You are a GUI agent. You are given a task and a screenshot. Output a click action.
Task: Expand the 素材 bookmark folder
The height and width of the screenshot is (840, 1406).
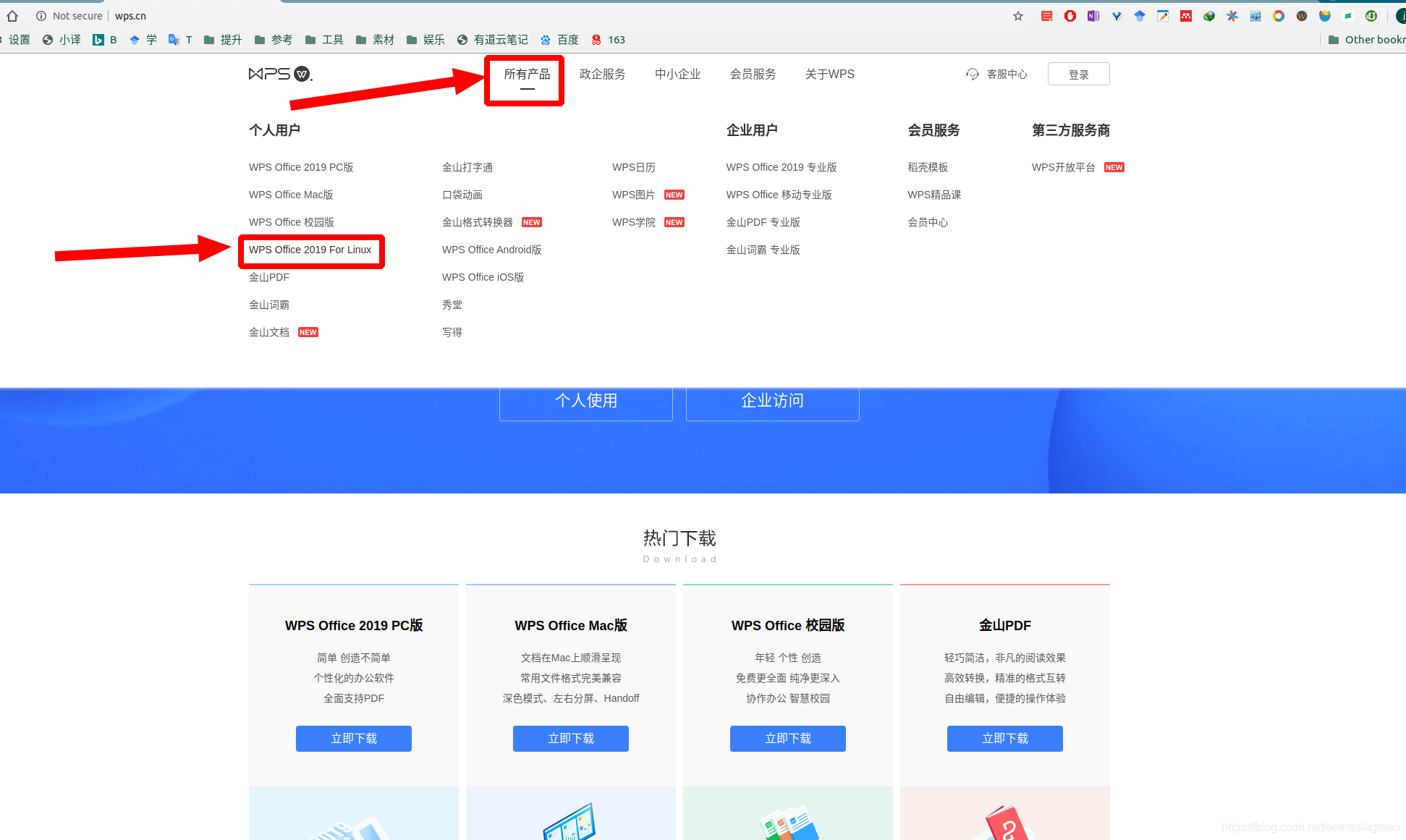(375, 40)
